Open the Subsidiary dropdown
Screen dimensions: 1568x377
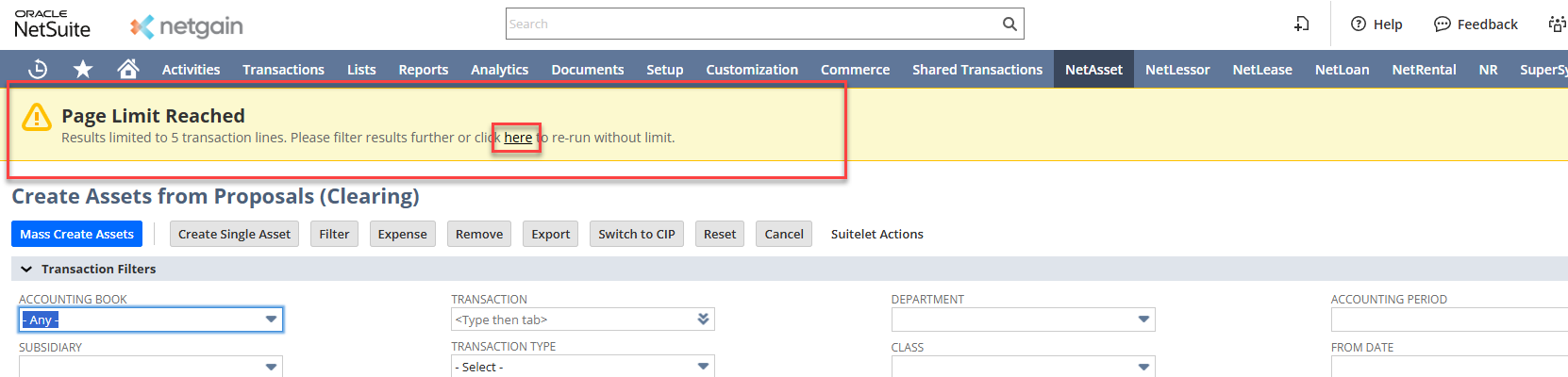coord(271,366)
